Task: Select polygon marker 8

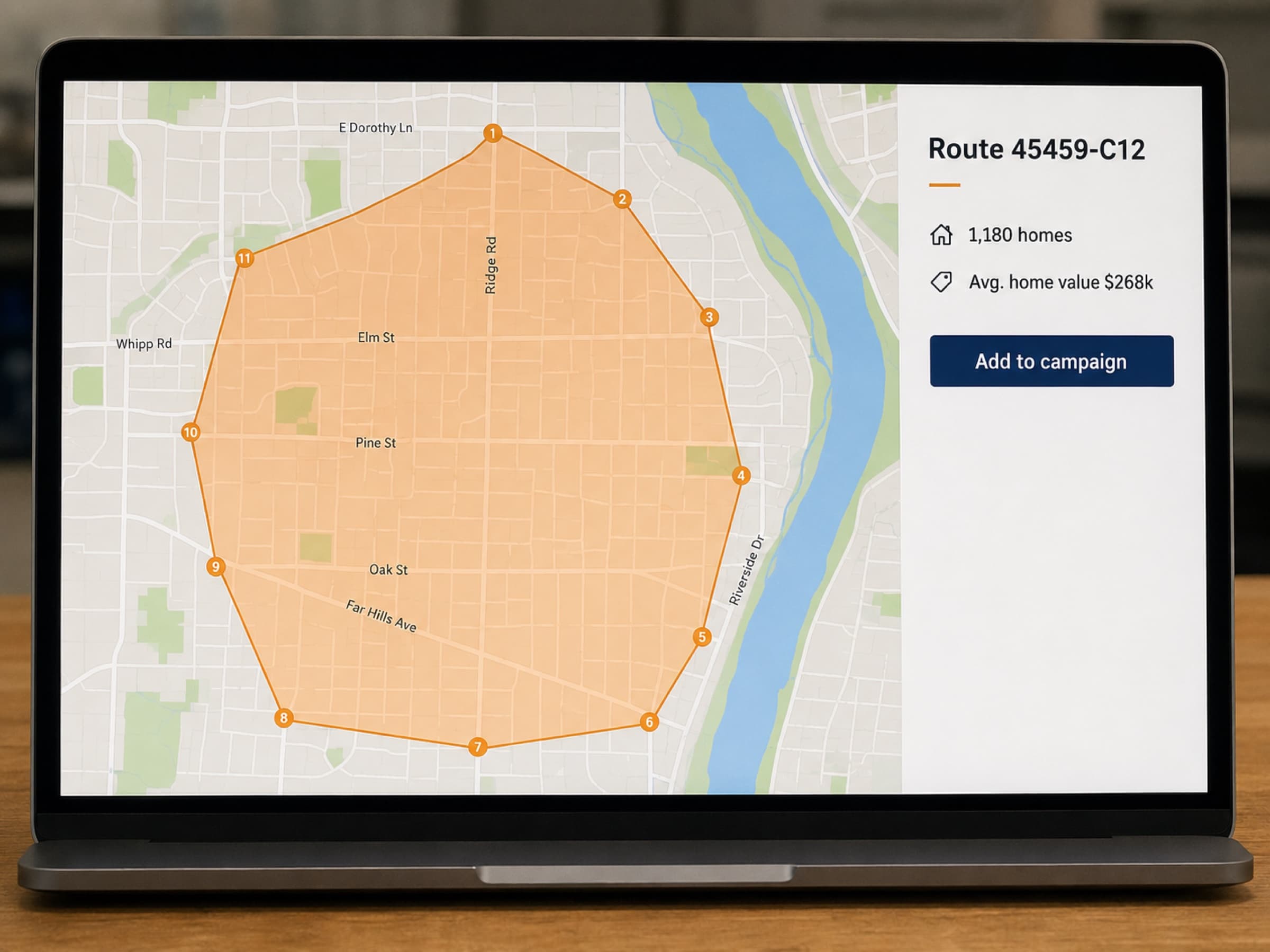Action: click(x=284, y=718)
